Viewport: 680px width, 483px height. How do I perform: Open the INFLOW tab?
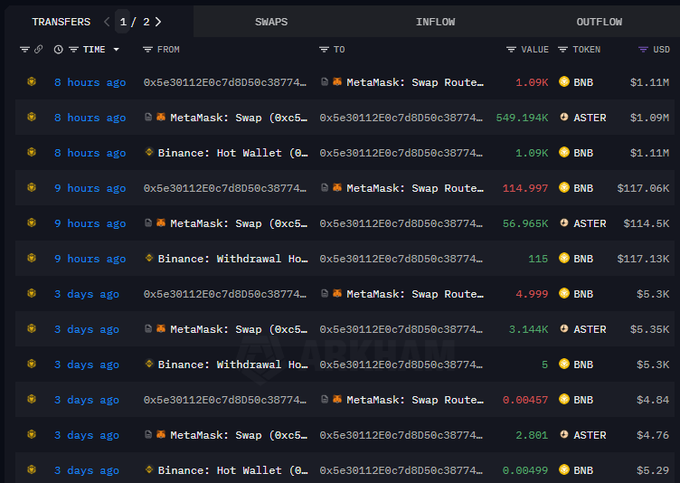point(435,22)
